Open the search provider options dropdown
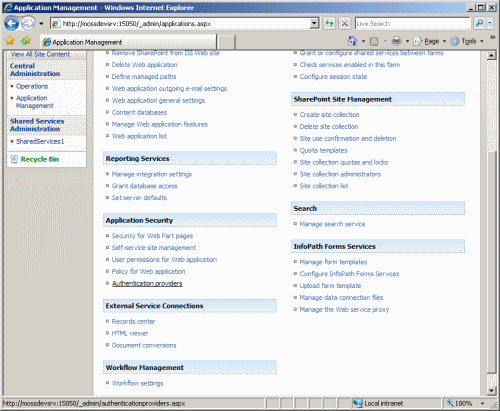Viewport: 500px width, 411px height. (x=489, y=23)
